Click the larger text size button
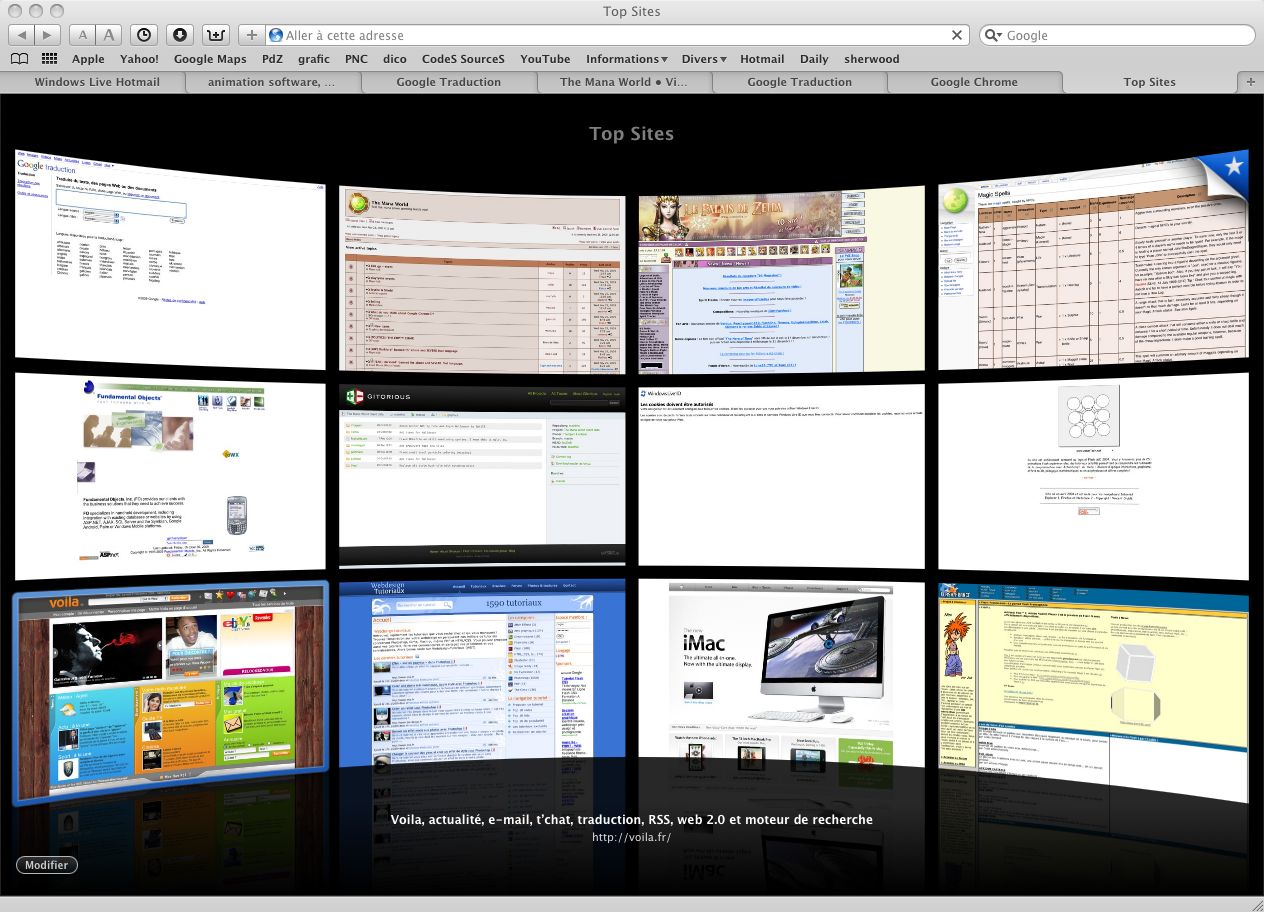Screen dimensions: 1264x912 (110, 35)
